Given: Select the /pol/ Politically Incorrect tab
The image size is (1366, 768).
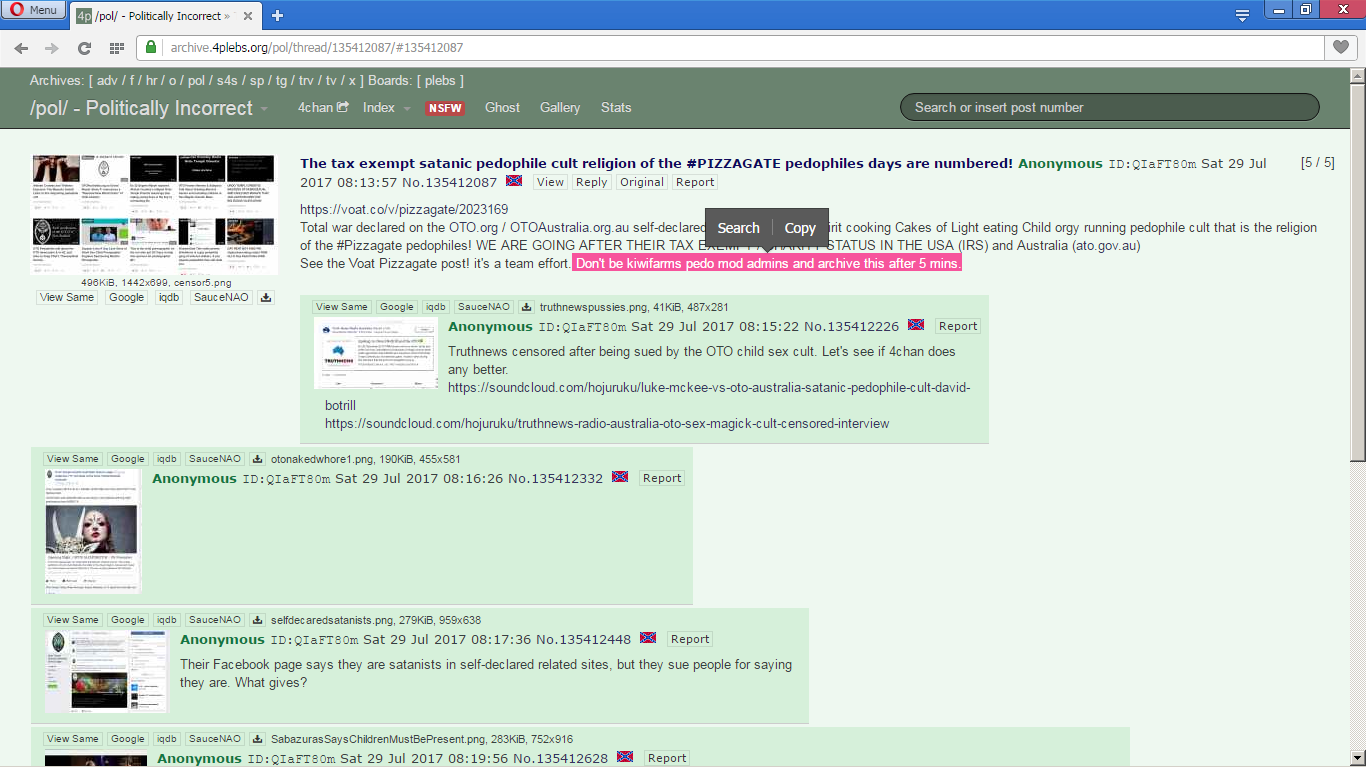Looking at the screenshot, I should 166,15.
